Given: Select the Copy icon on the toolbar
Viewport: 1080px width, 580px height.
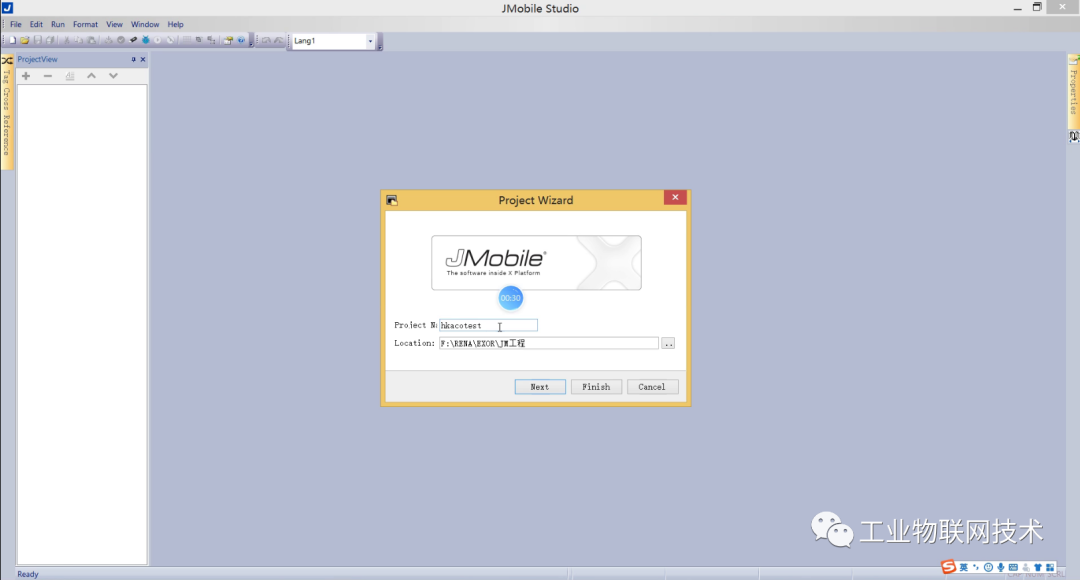Looking at the screenshot, I should [x=79, y=40].
